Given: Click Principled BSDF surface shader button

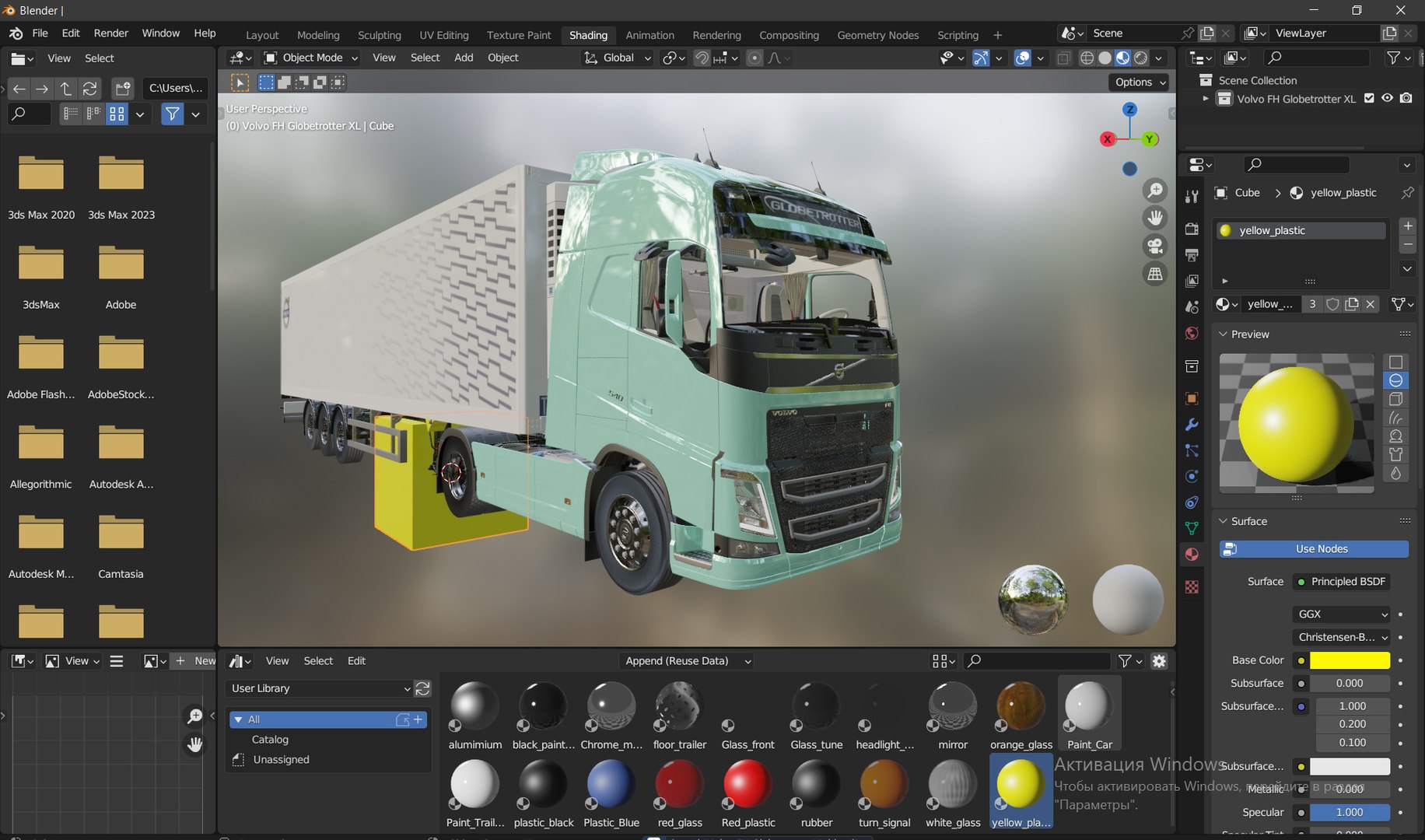Looking at the screenshot, I should click(x=1342, y=582).
